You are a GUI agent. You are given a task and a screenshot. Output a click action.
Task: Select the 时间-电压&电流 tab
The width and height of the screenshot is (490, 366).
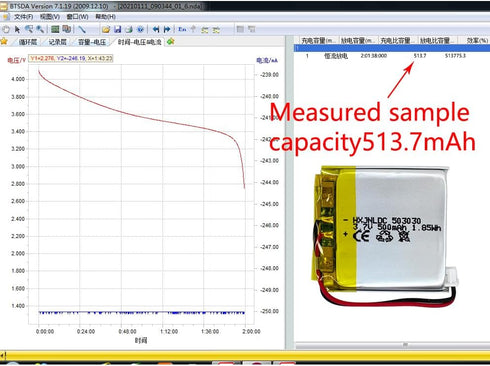point(139,42)
